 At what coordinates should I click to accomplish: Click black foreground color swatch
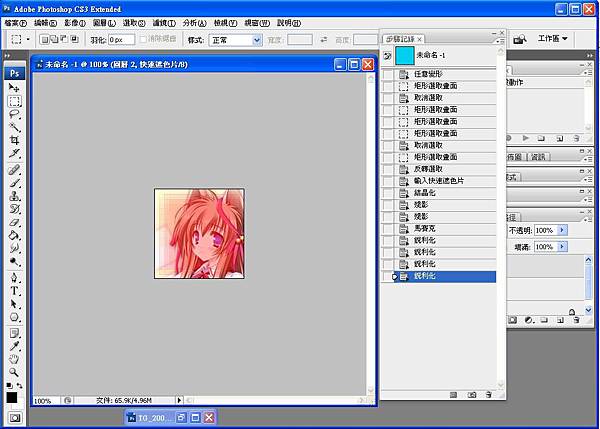click(x=12, y=398)
